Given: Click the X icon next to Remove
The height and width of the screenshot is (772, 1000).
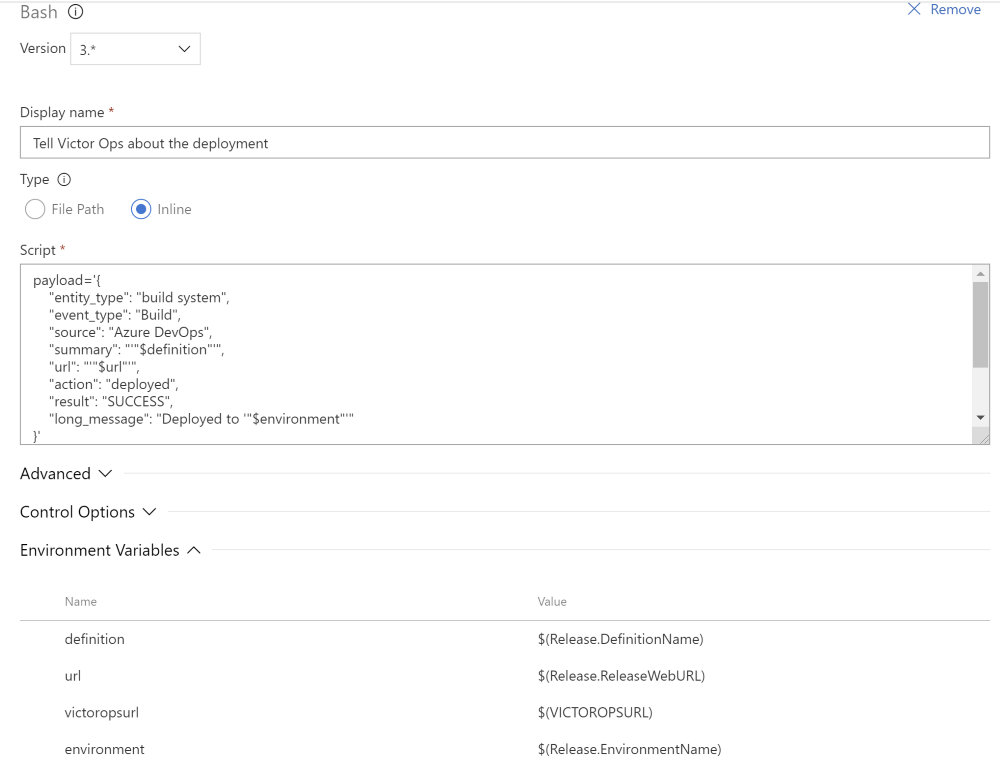Looking at the screenshot, I should click(913, 9).
